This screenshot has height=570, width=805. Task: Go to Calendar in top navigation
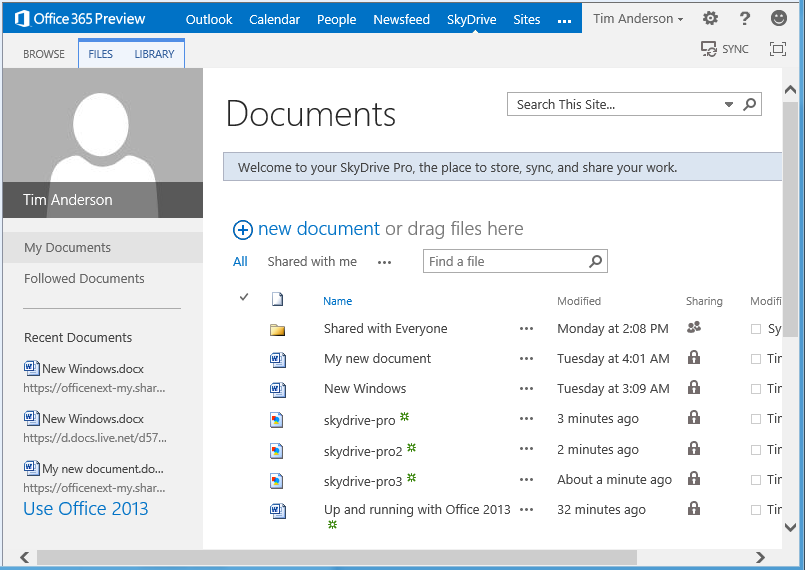(x=274, y=20)
